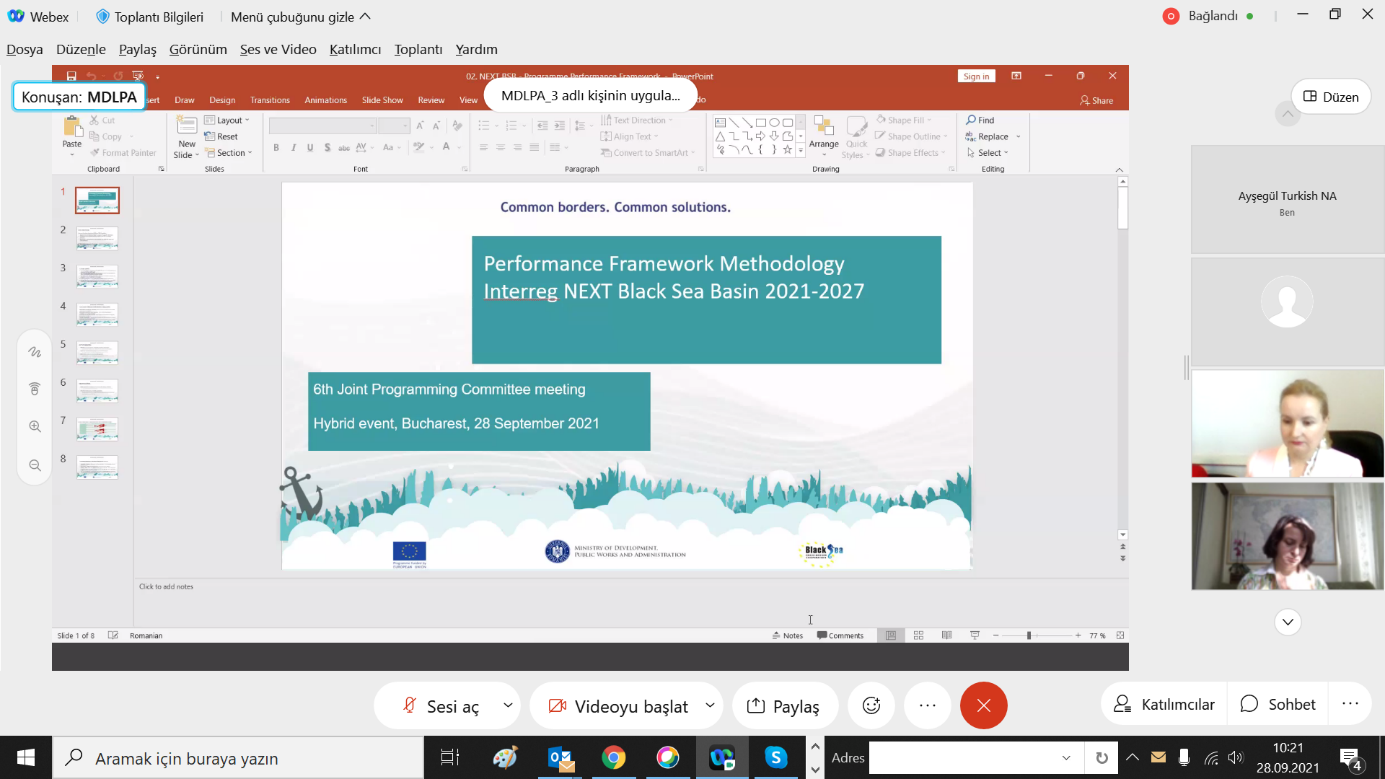Open the emoji reactions button

[x=871, y=706]
